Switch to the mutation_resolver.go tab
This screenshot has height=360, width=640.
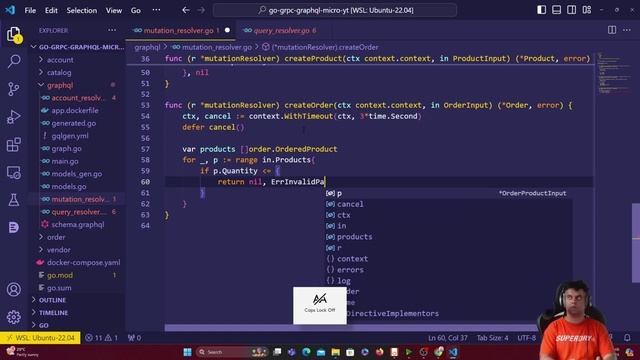click(x=181, y=31)
